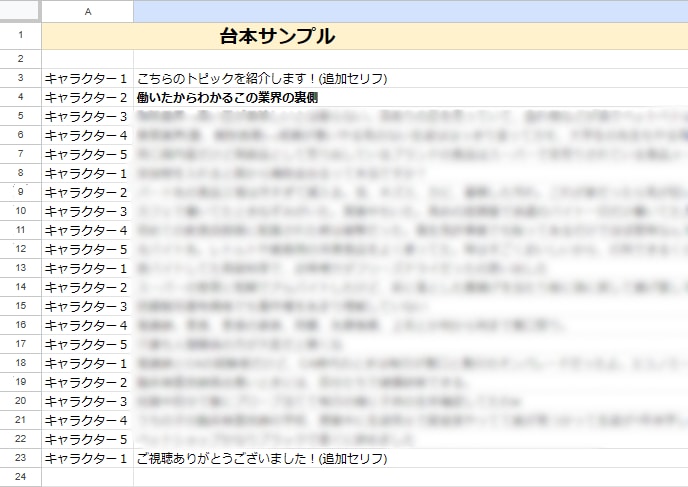Click キャラクター２ cell in row 14
The width and height of the screenshot is (688, 487).
click(88, 287)
